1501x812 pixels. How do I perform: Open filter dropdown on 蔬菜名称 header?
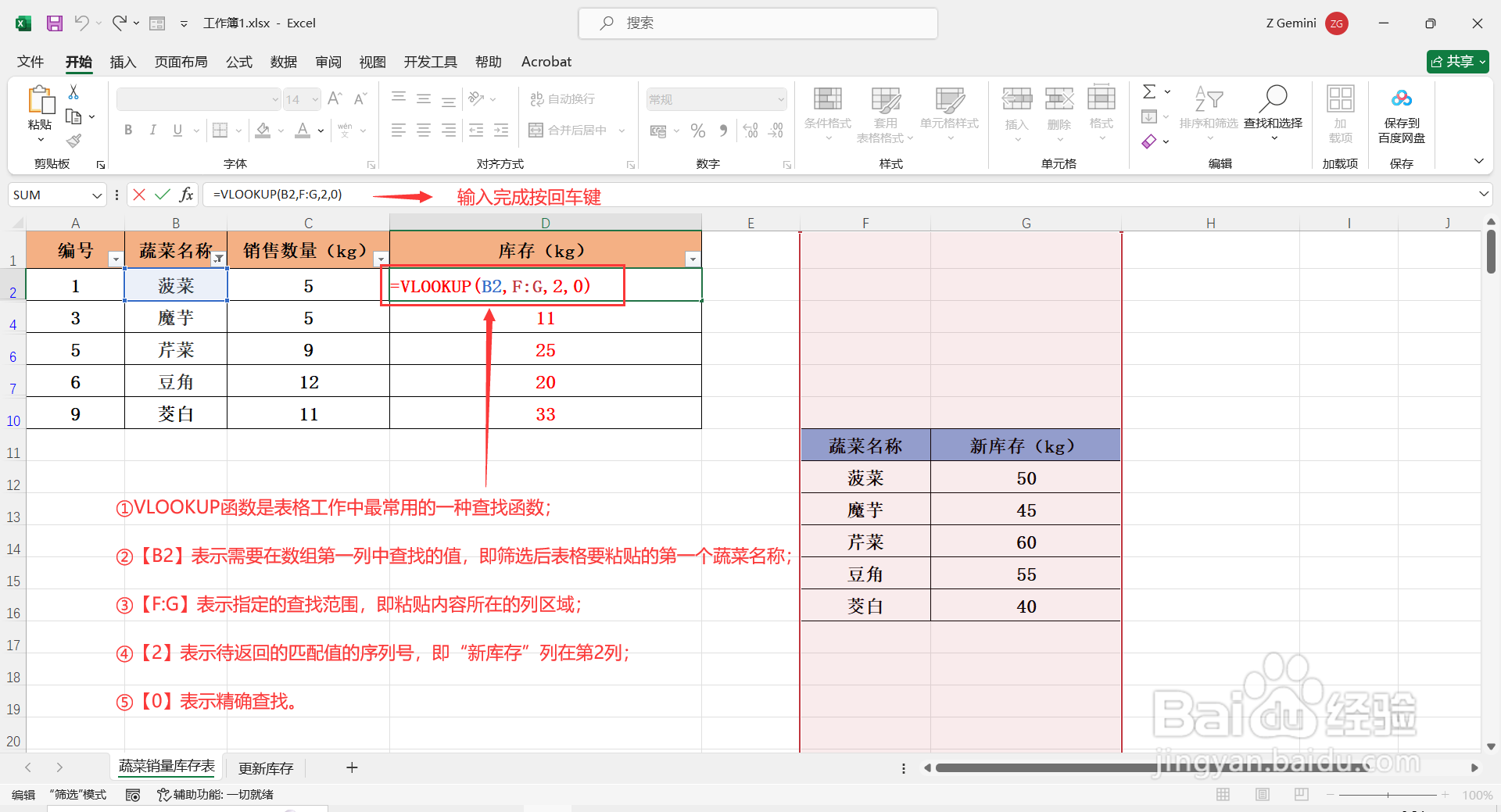219,259
